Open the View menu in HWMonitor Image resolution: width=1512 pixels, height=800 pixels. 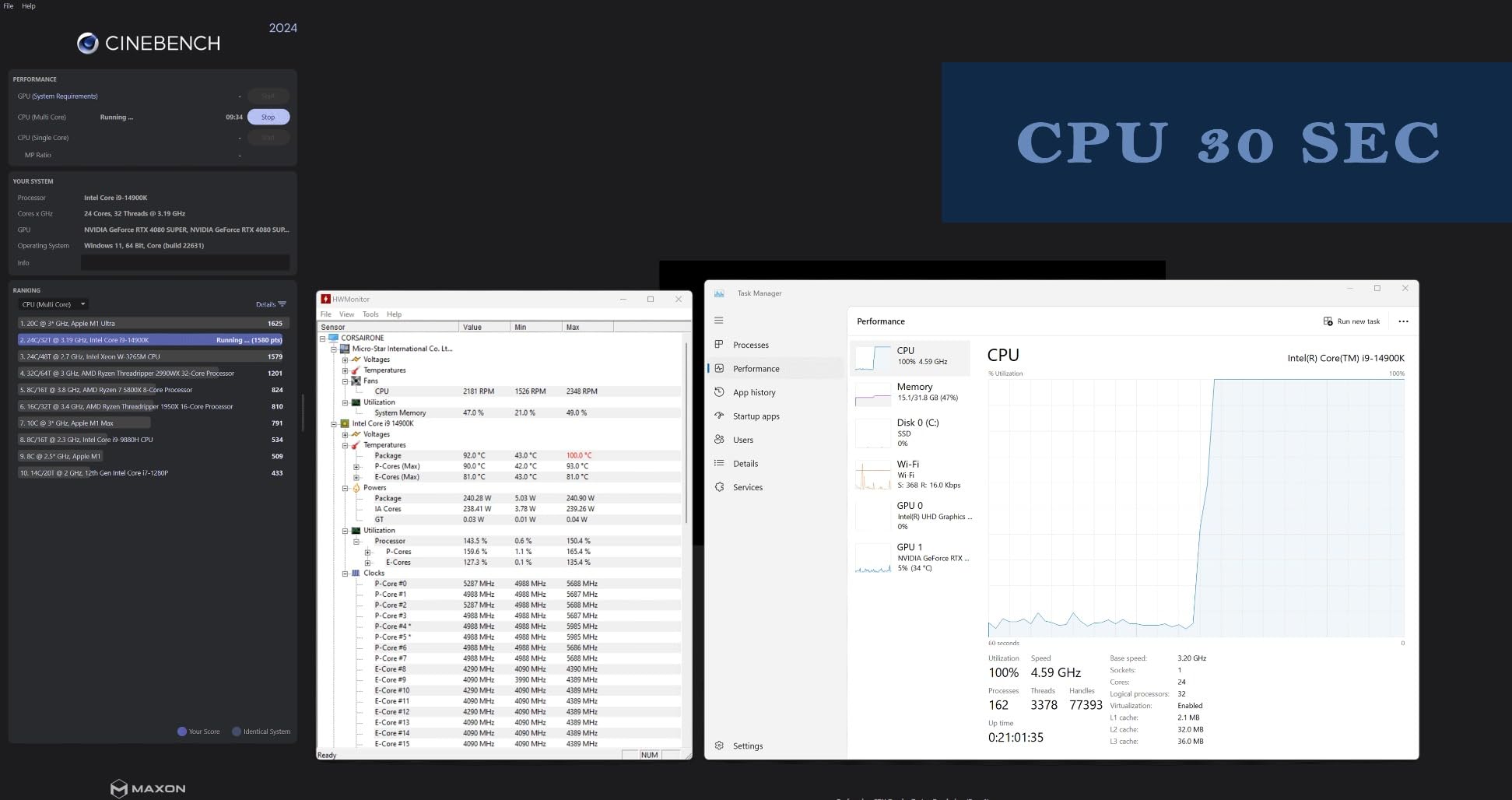(346, 314)
